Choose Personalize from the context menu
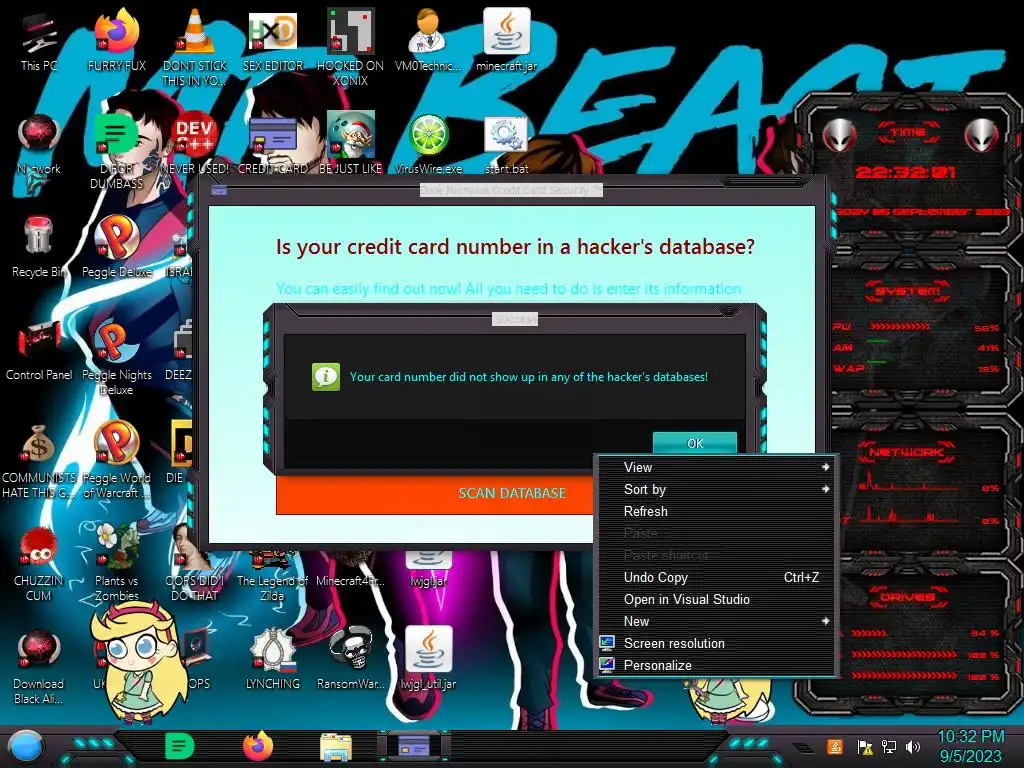The width and height of the screenshot is (1024, 768). (x=716, y=665)
